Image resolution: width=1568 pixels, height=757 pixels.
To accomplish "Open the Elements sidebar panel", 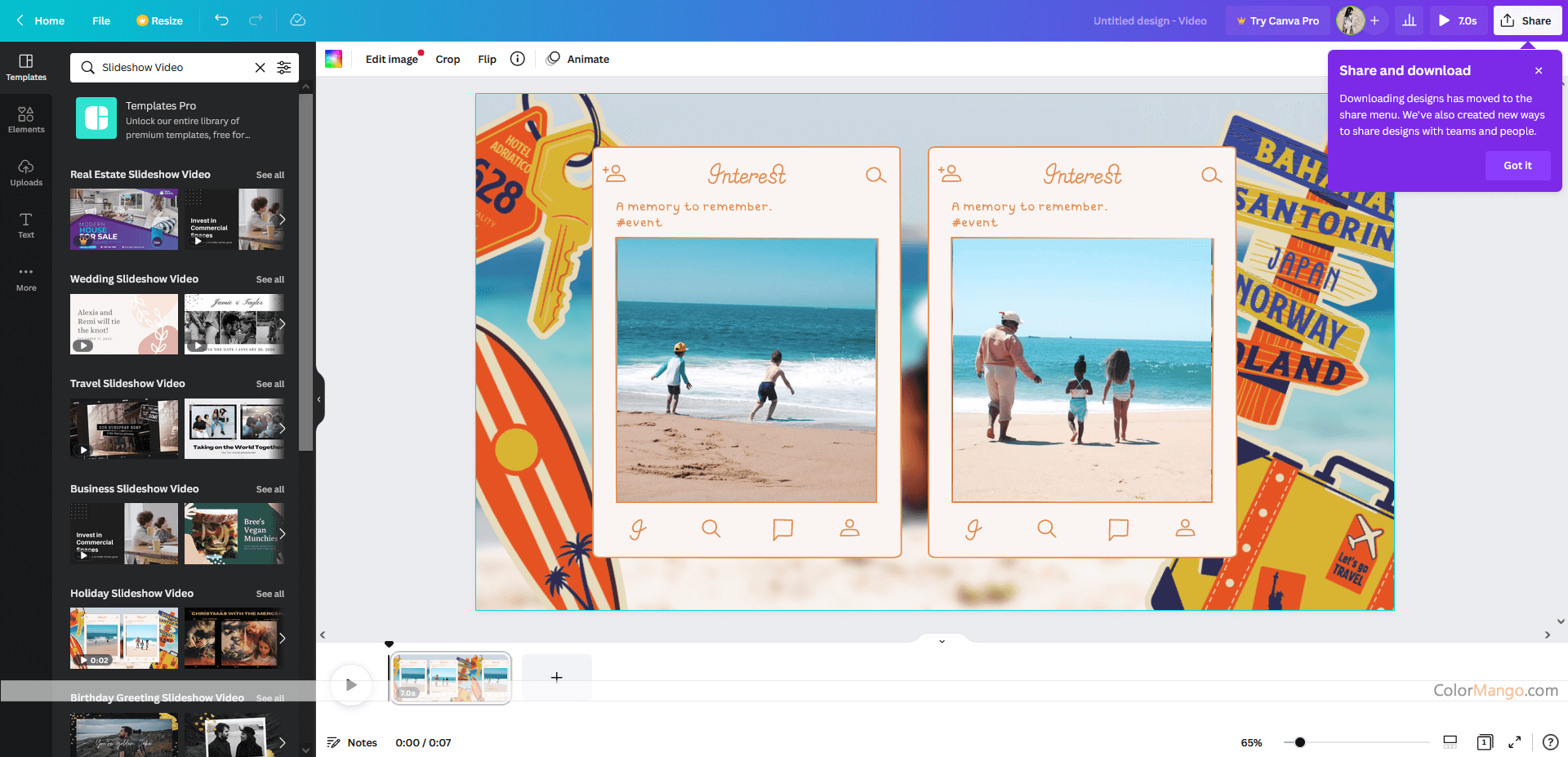I will click(x=26, y=120).
